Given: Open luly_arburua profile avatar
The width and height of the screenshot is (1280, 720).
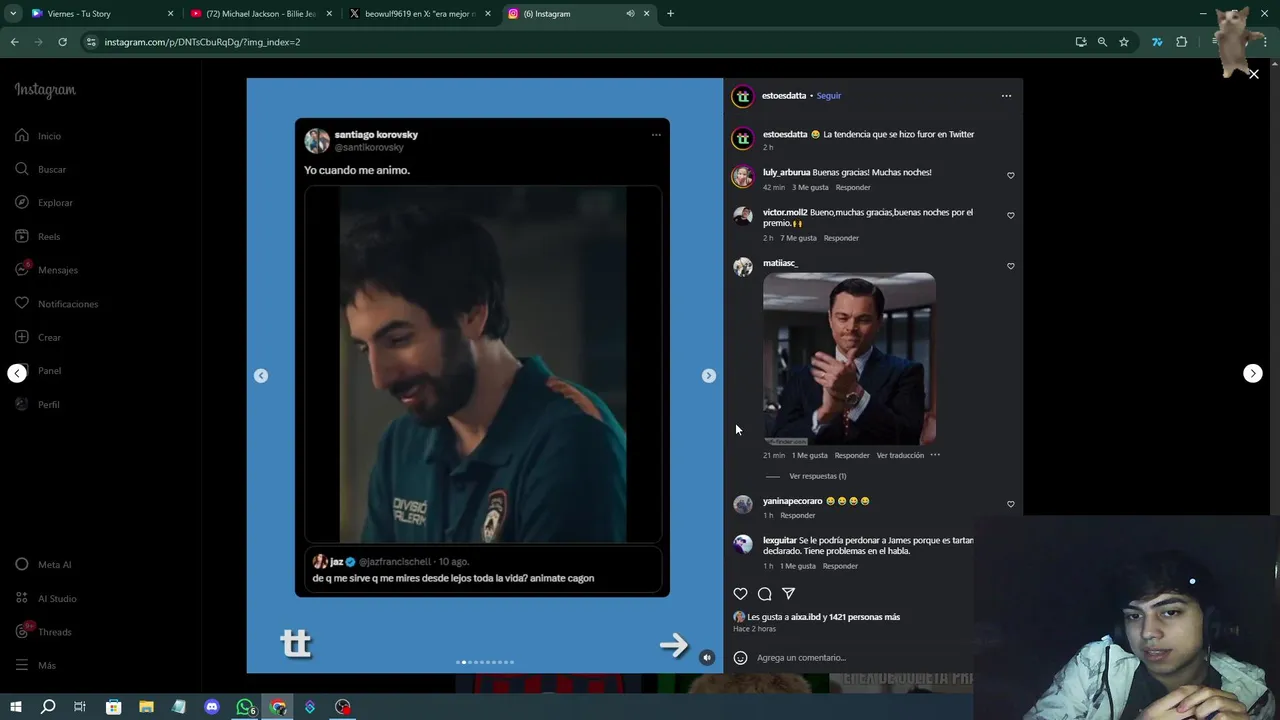Looking at the screenshot, I should [742, 177].
